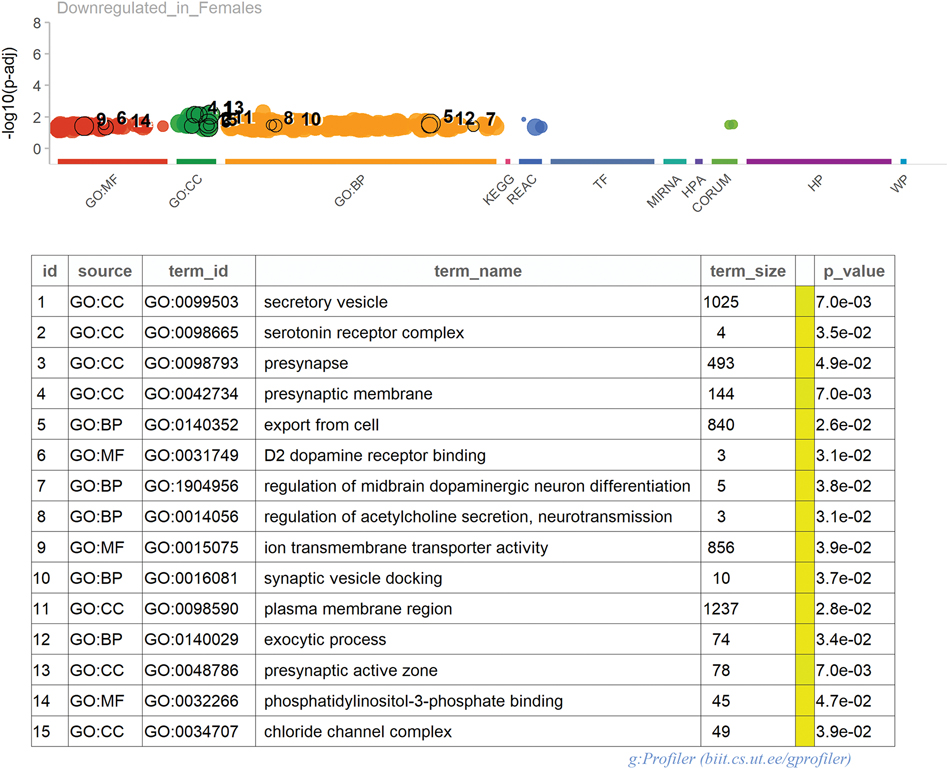Click the 'secretory vesicle' term name
Screen dimensions: 948x768
click(325, 302)
